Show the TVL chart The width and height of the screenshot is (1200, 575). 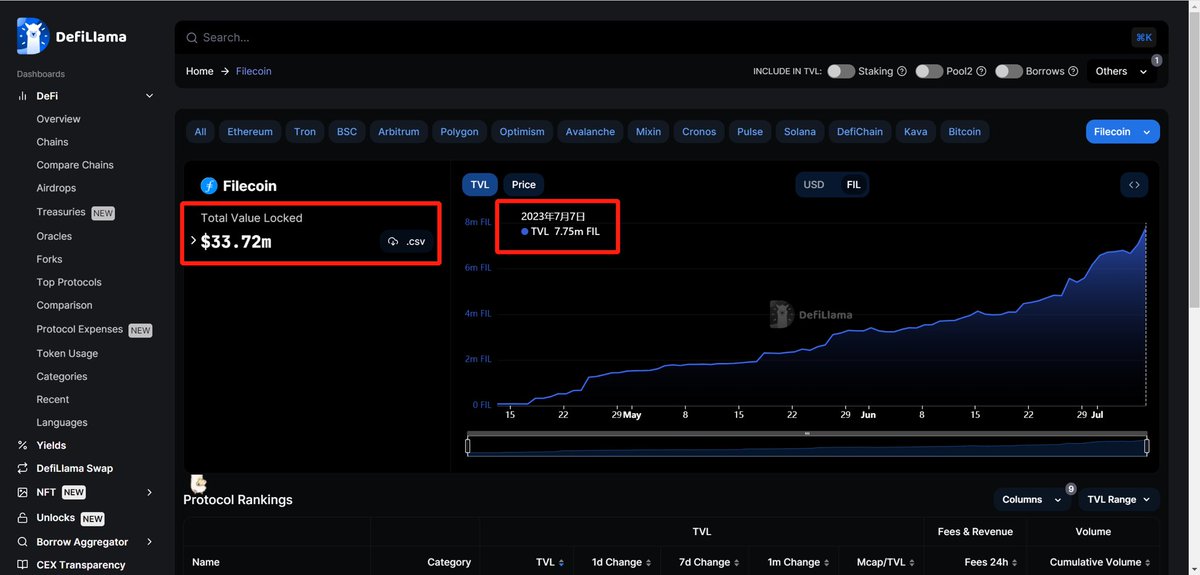(x=480, y=185)
